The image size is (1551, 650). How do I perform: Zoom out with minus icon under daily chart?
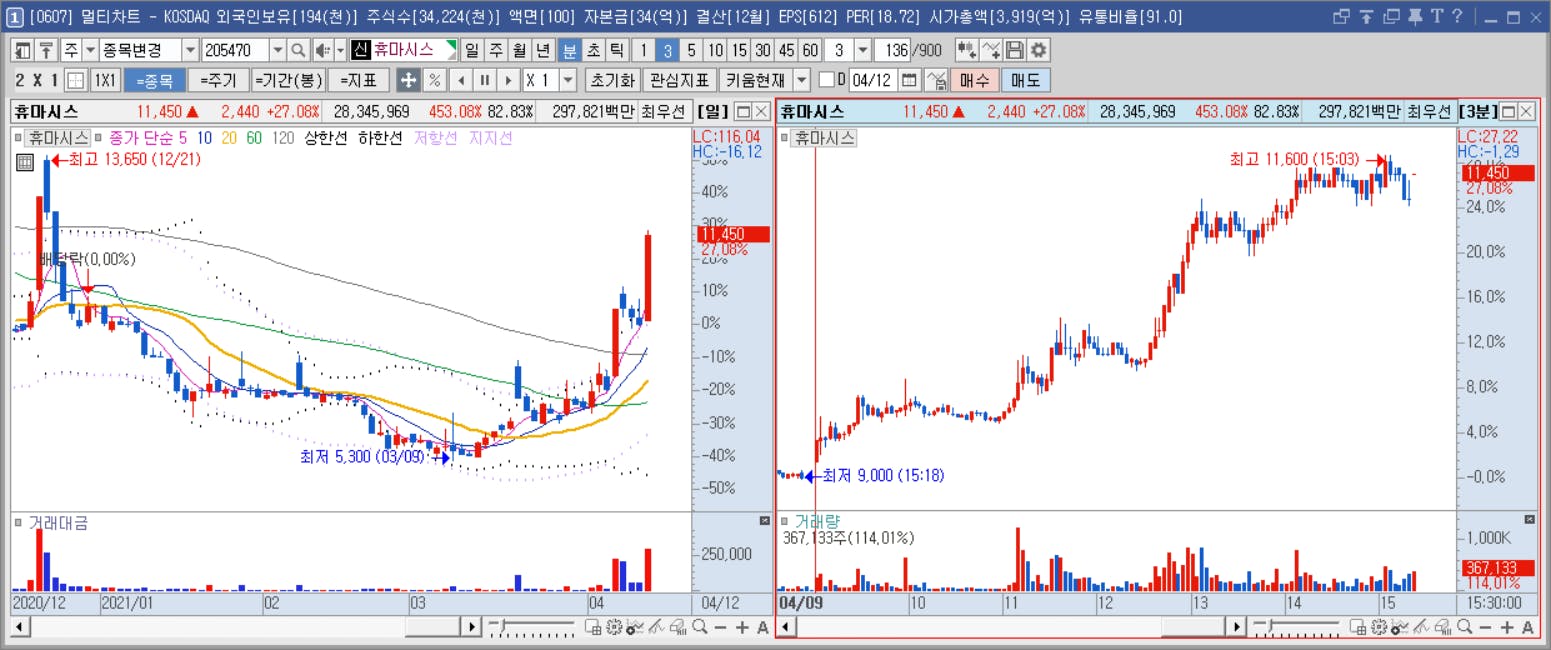pyautogui.click(x=721, y=627)
